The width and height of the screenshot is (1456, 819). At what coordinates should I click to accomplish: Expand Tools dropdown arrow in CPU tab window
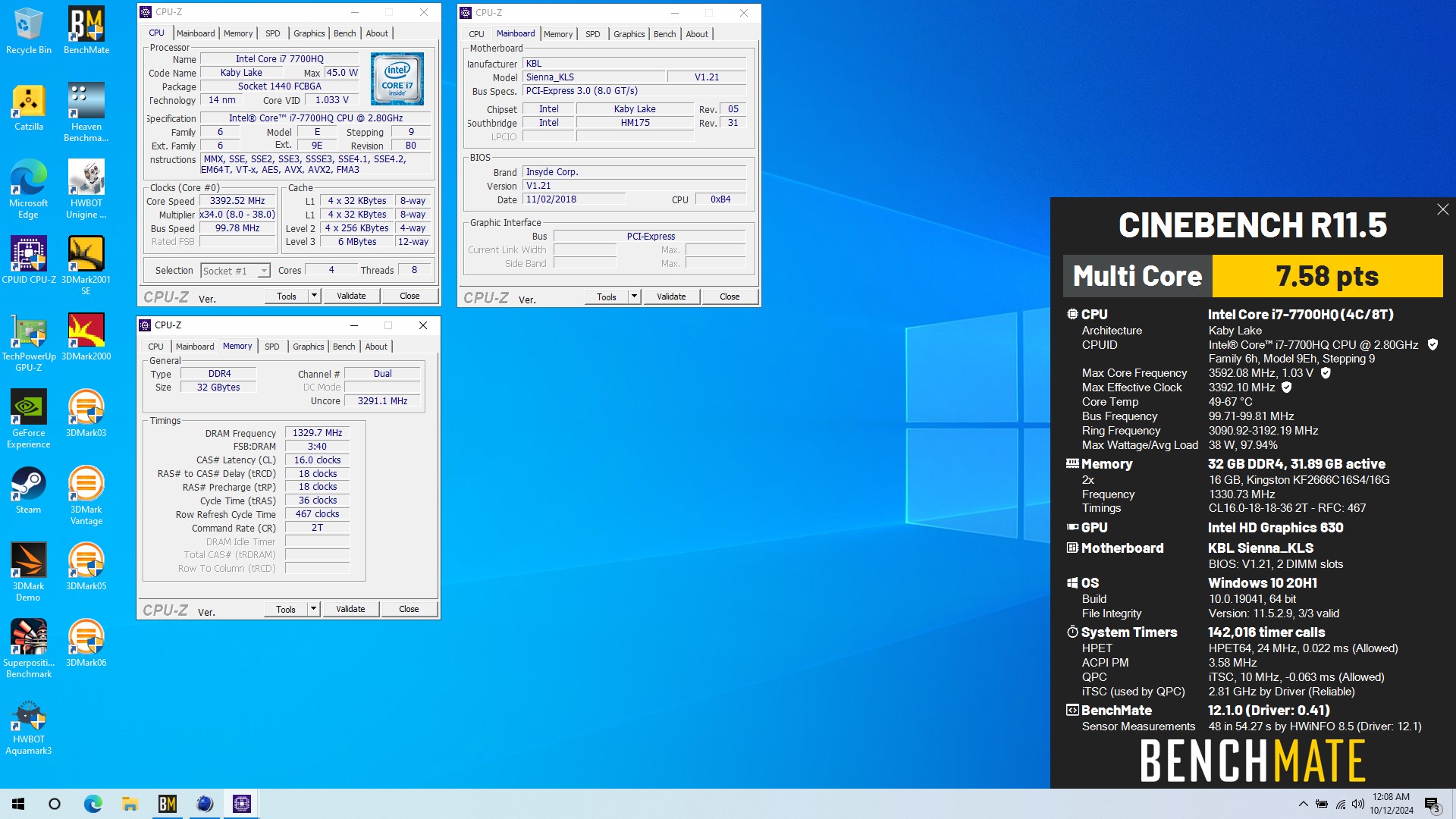[x=314, y=296]
